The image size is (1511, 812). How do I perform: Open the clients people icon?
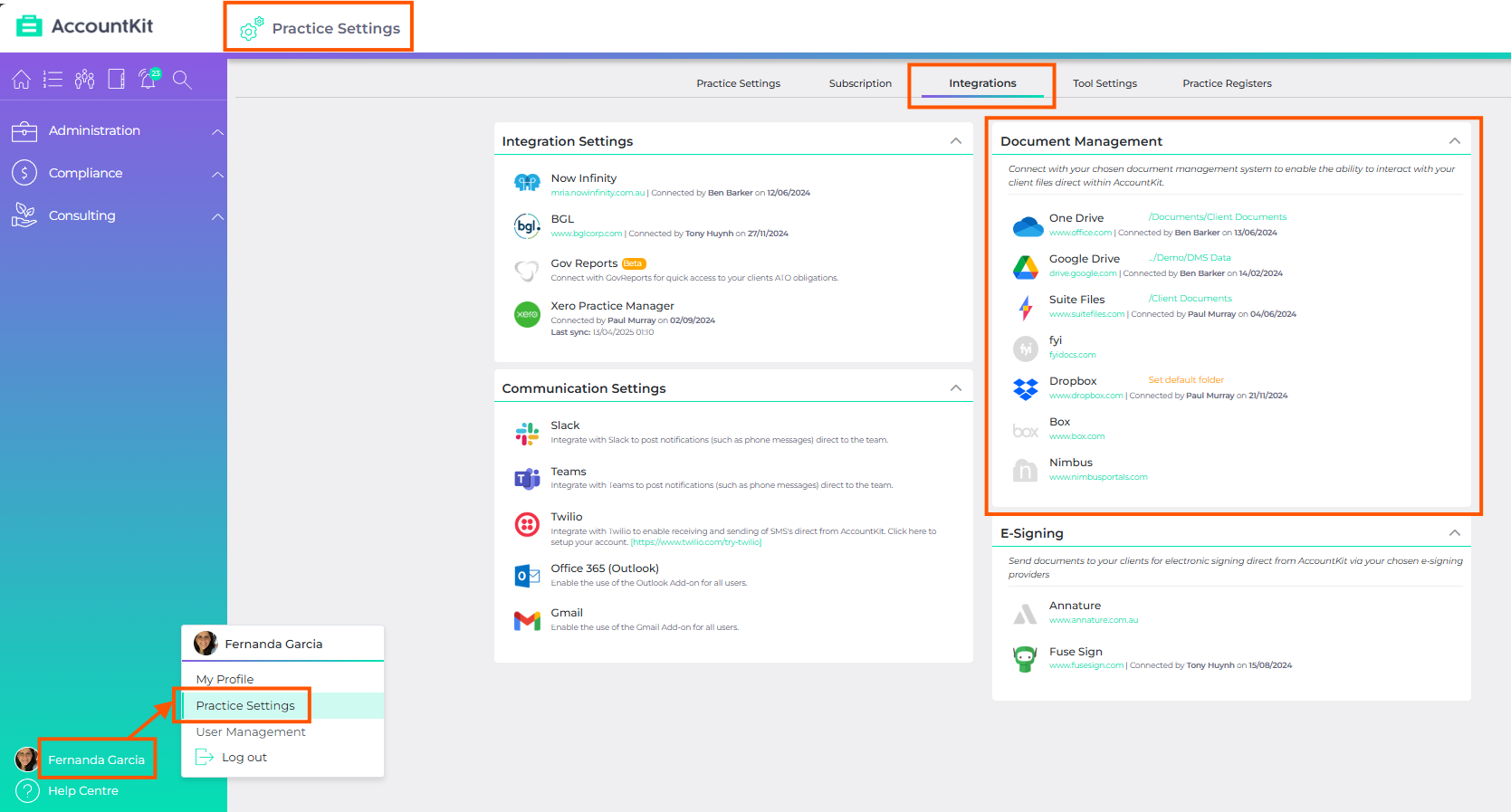click(x=85, y=80)
